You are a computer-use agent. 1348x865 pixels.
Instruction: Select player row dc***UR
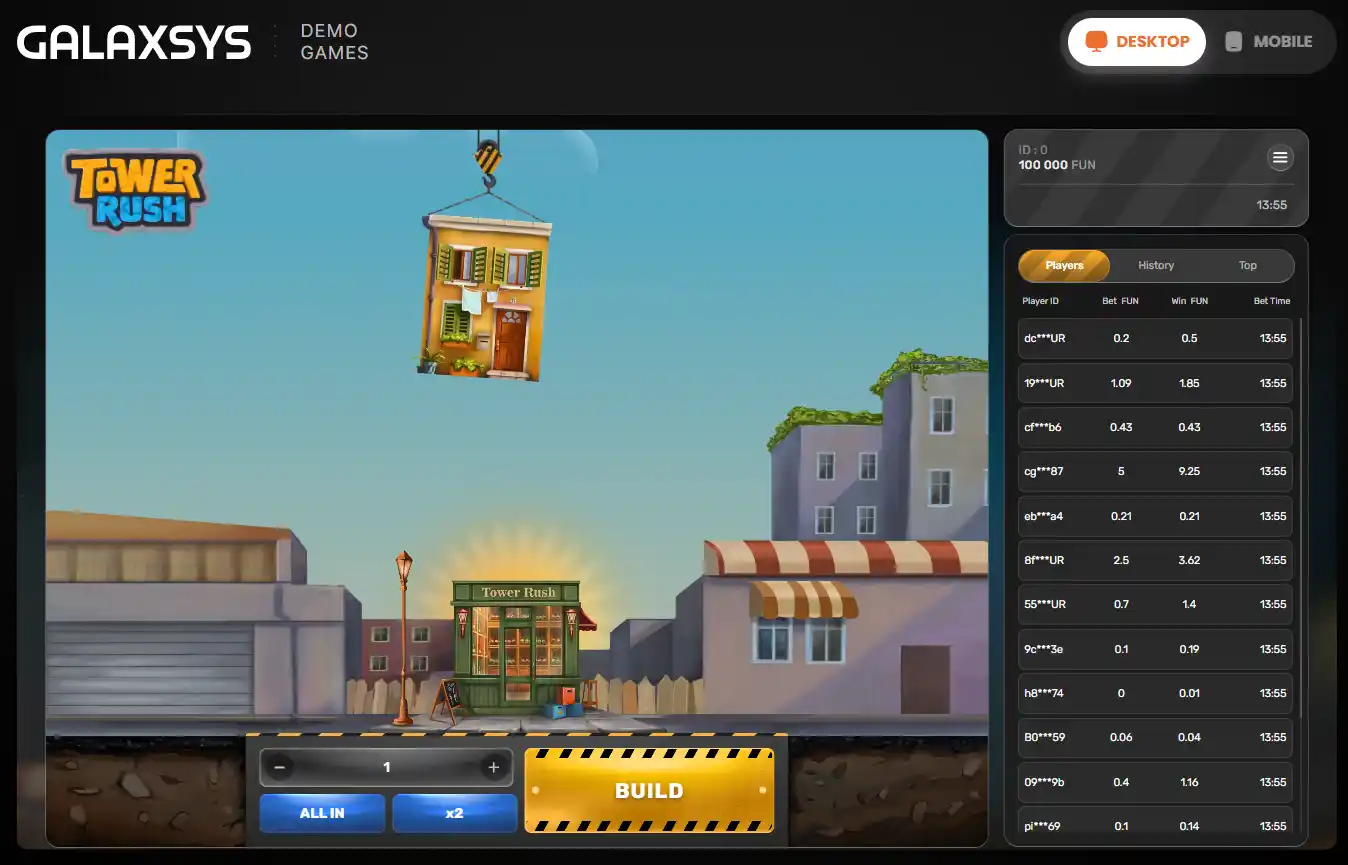click(x=1155, y=338)
